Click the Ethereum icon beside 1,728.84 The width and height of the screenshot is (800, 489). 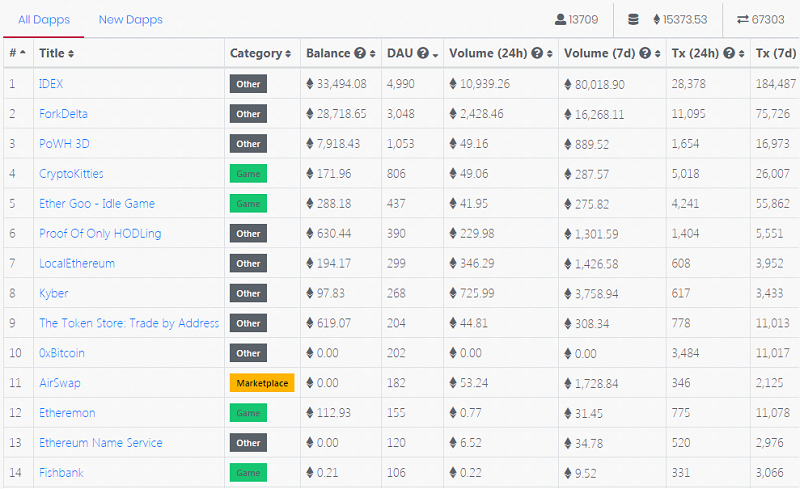tap(568, 383)
